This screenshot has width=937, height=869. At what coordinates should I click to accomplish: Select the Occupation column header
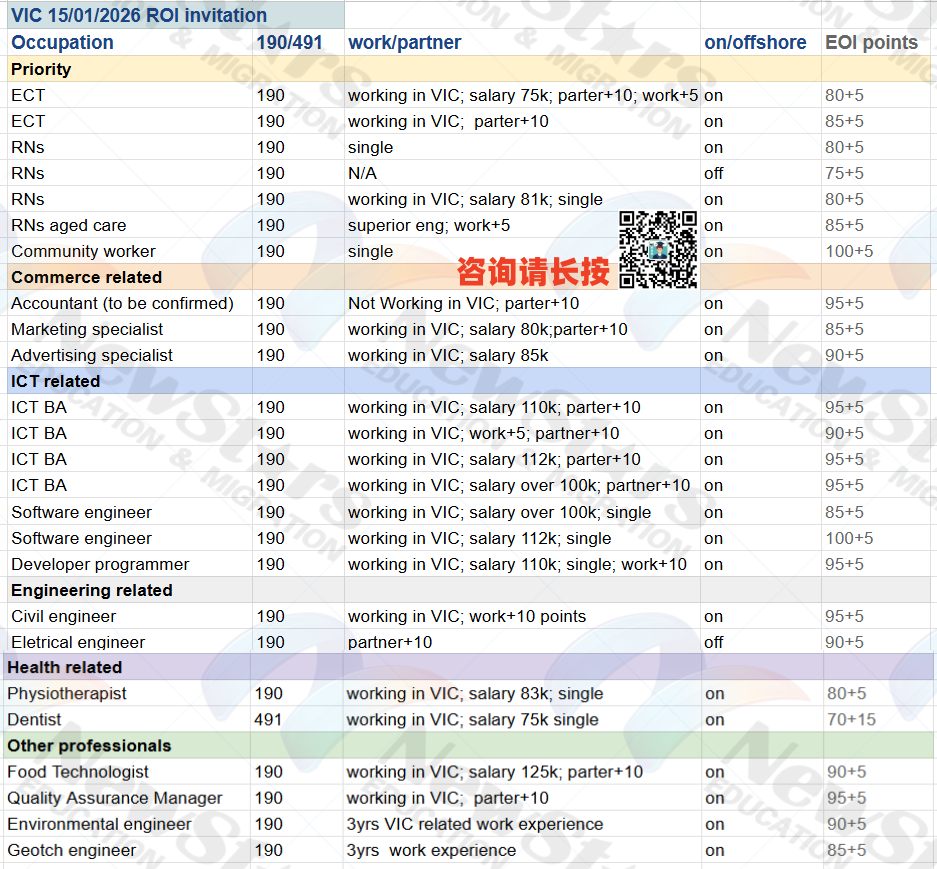(62, 42)
